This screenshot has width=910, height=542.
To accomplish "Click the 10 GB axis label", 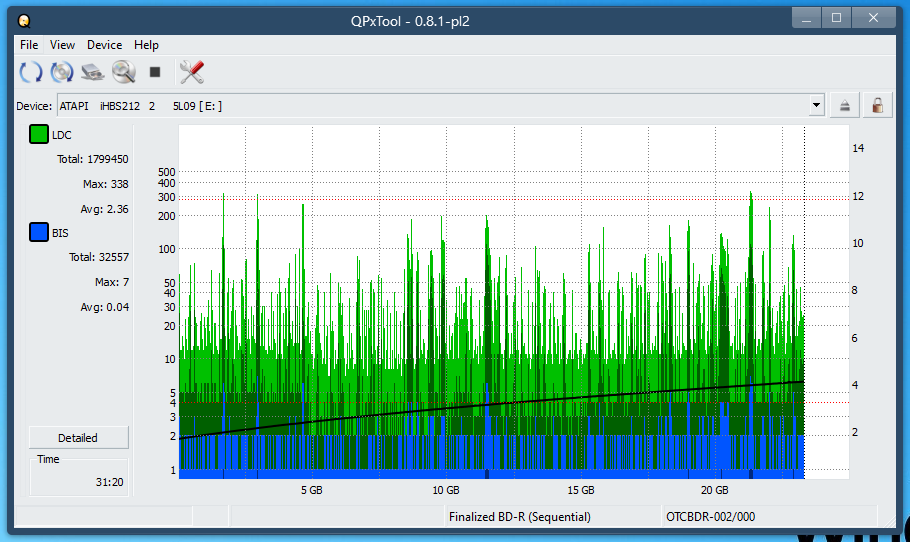I will (446, 490).
